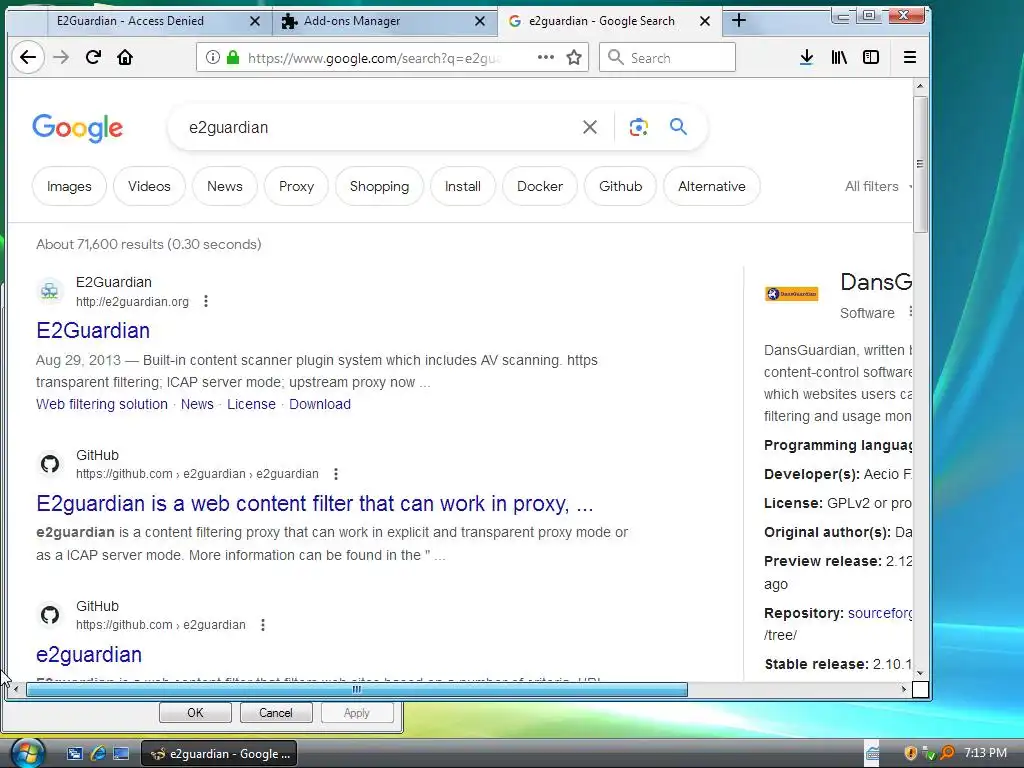Switch to E2Guardian - Access Denied tab

(x=157, y=21)
